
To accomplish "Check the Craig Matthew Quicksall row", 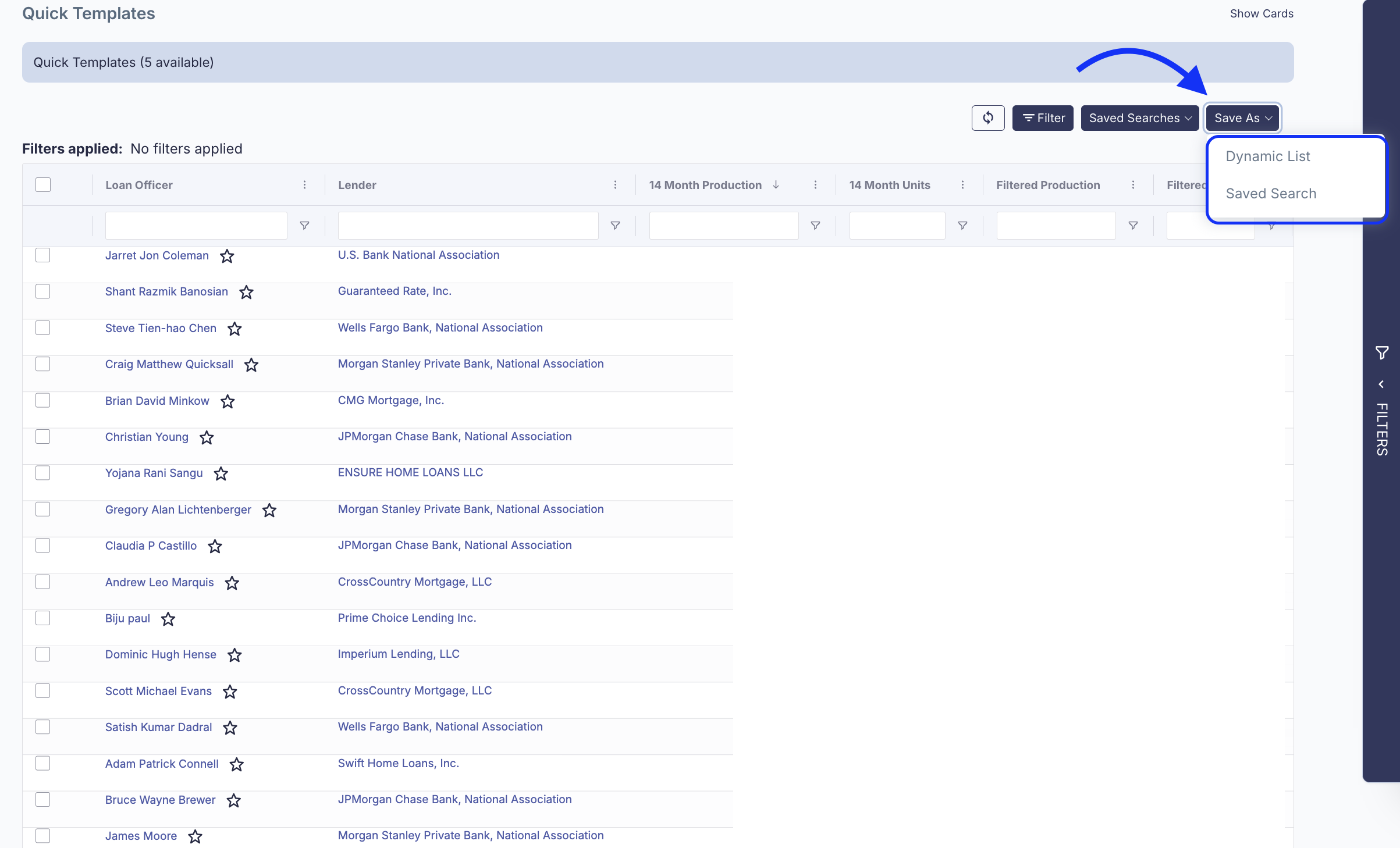I will (x=43, y=364).
